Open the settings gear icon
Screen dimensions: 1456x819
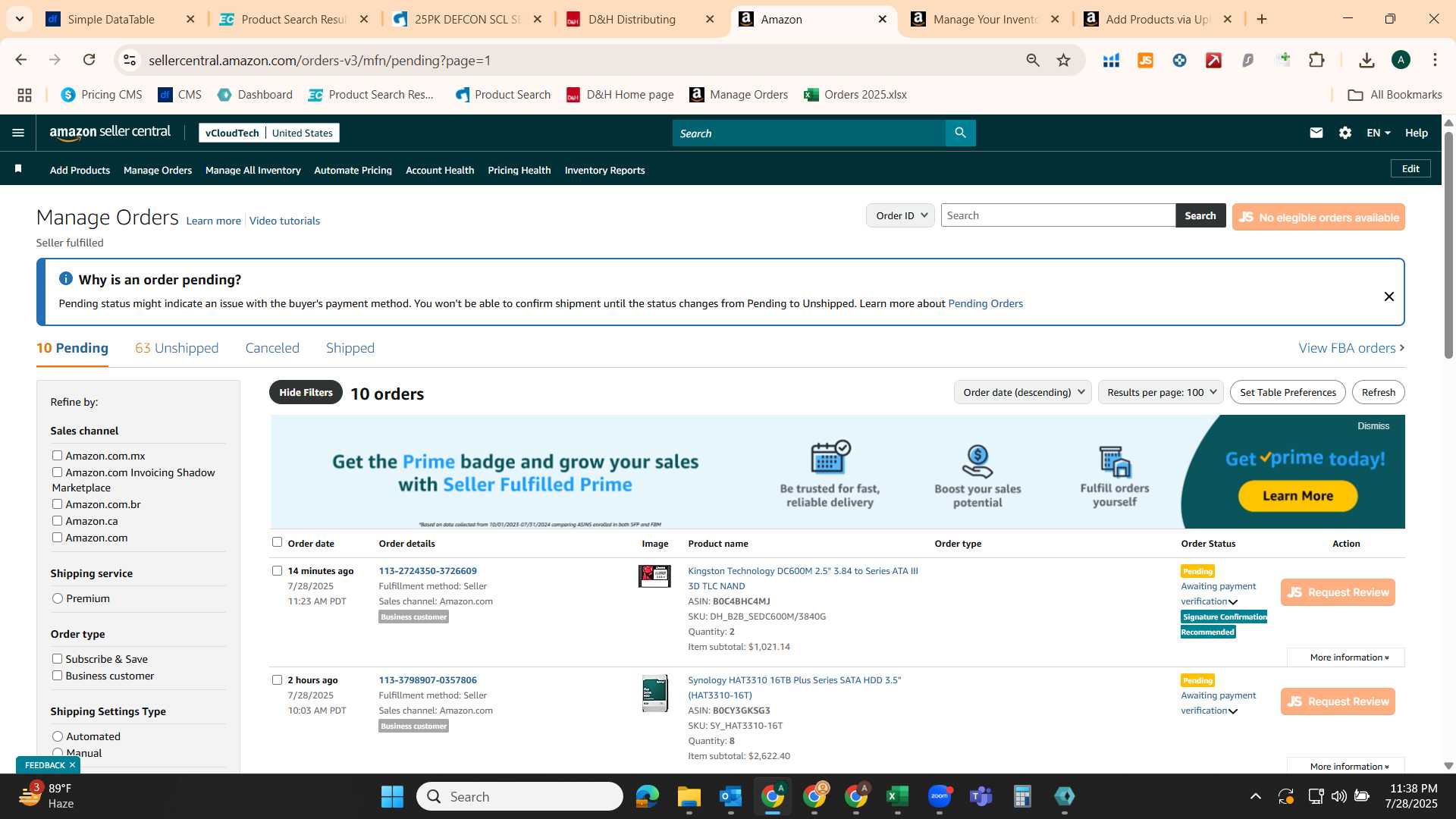pos(1345,133)
